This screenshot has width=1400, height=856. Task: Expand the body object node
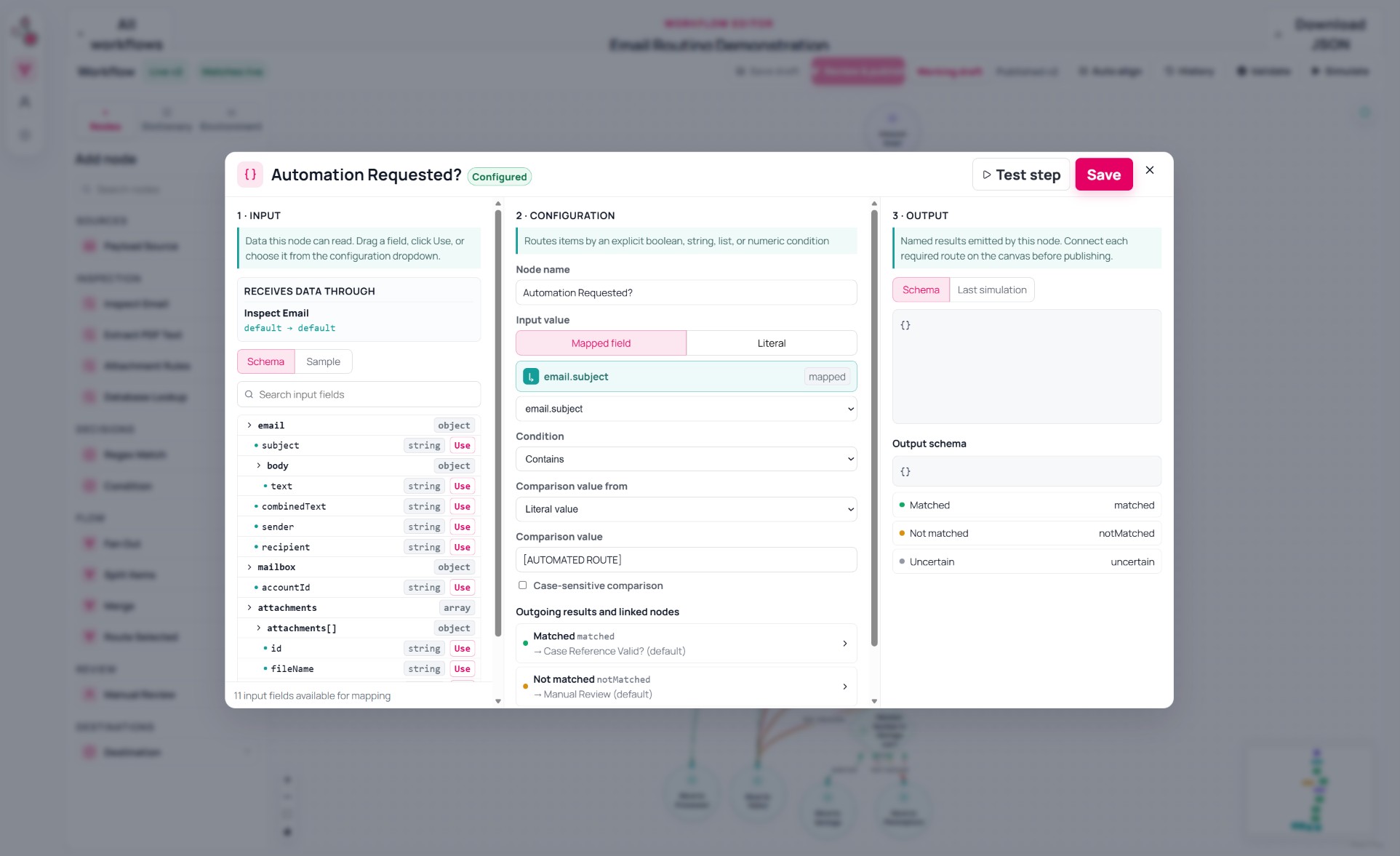pos(258,465)
